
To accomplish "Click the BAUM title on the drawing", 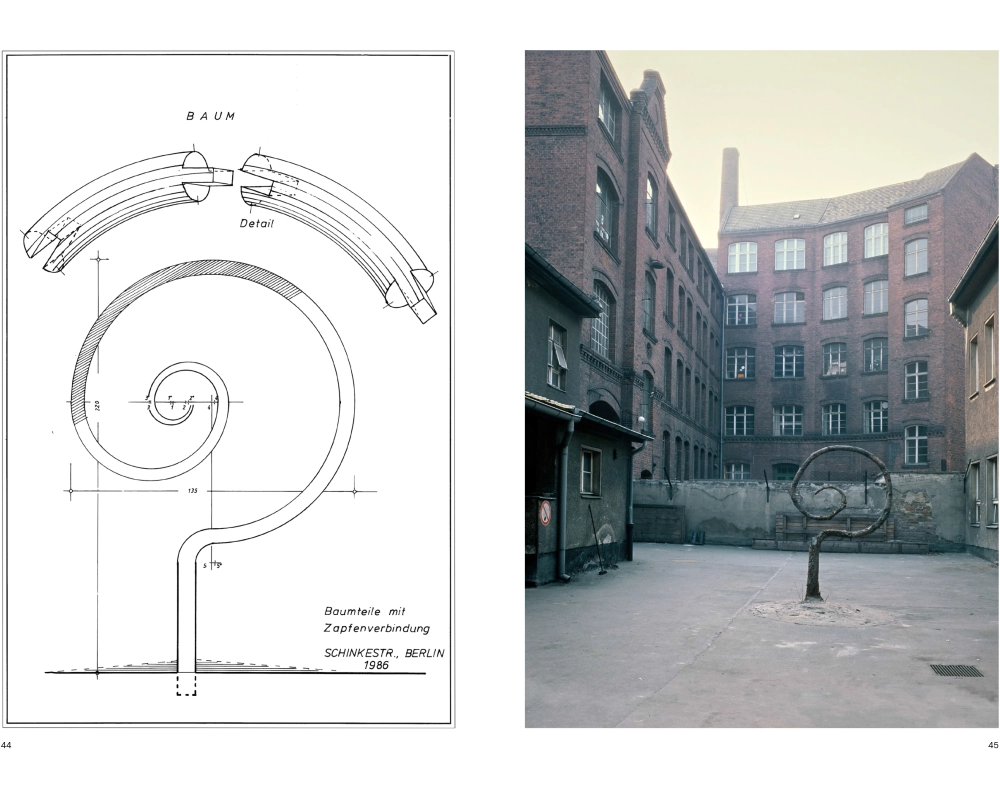I will [x=211, y=116].
